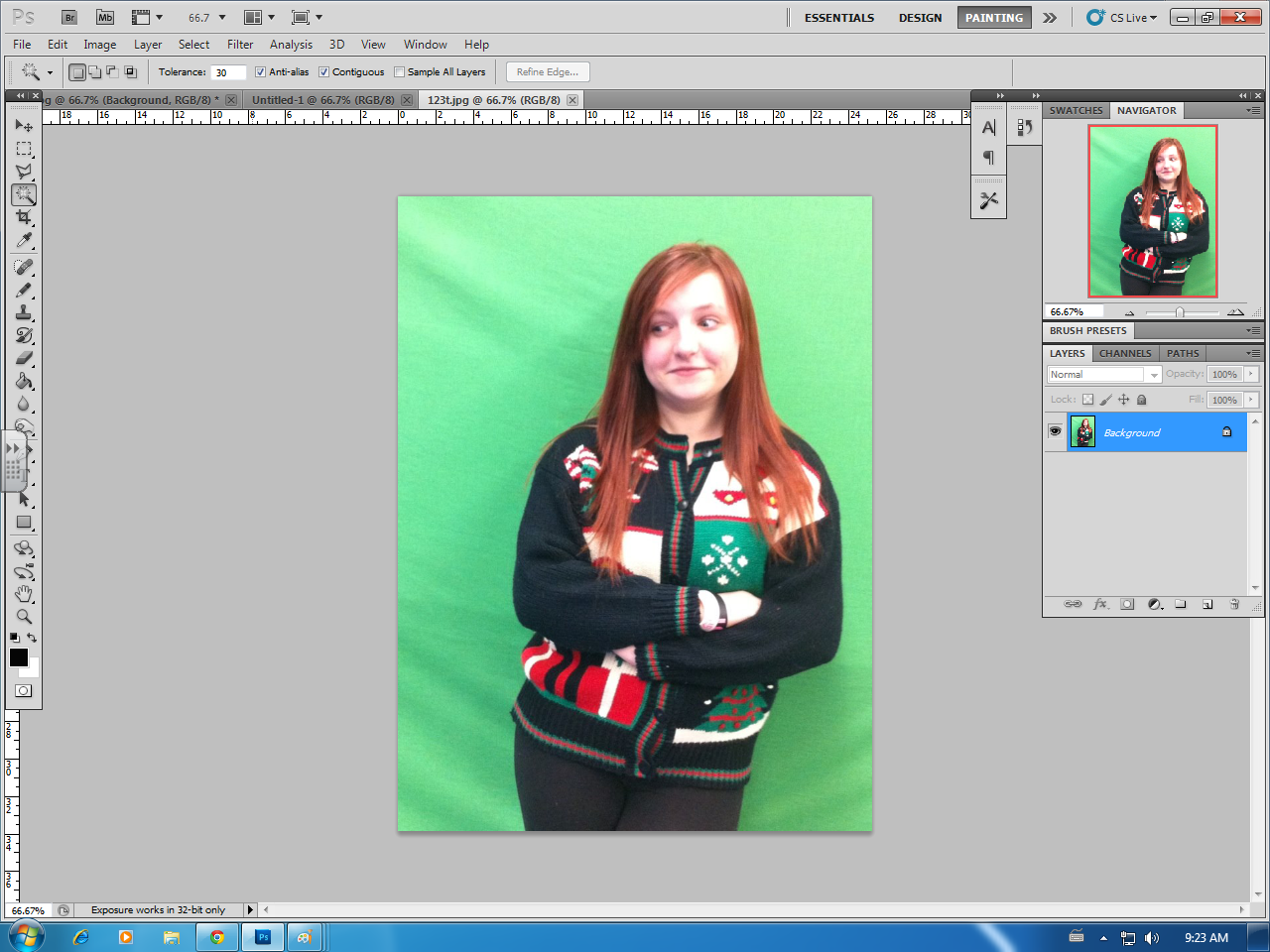The image size is (1270, 952).
Task: Uncheck the Contiguous checkbox
Action: coord(323,71)
